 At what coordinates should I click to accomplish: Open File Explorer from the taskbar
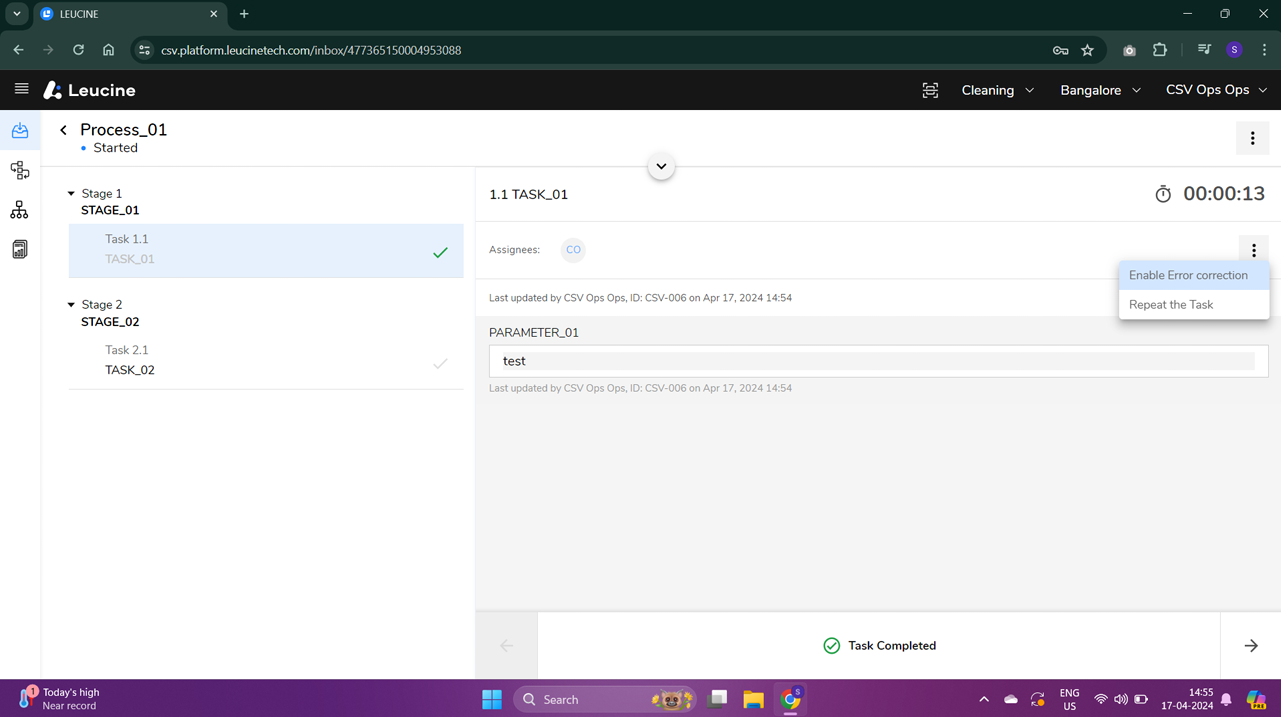point(753,699)
